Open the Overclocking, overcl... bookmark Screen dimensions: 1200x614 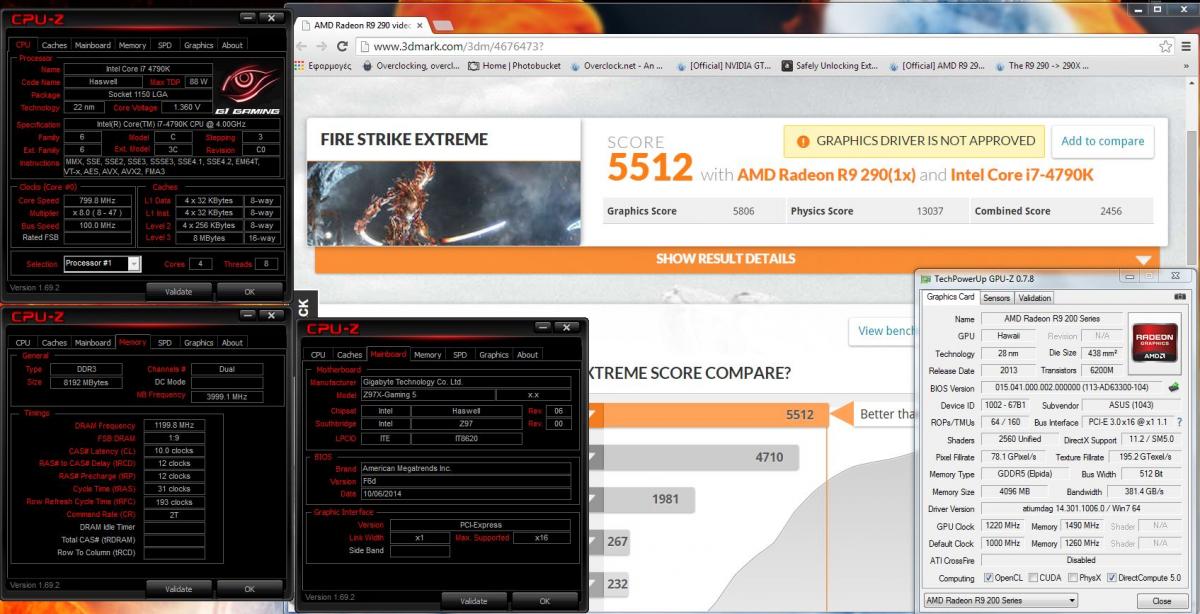(409, 66)
